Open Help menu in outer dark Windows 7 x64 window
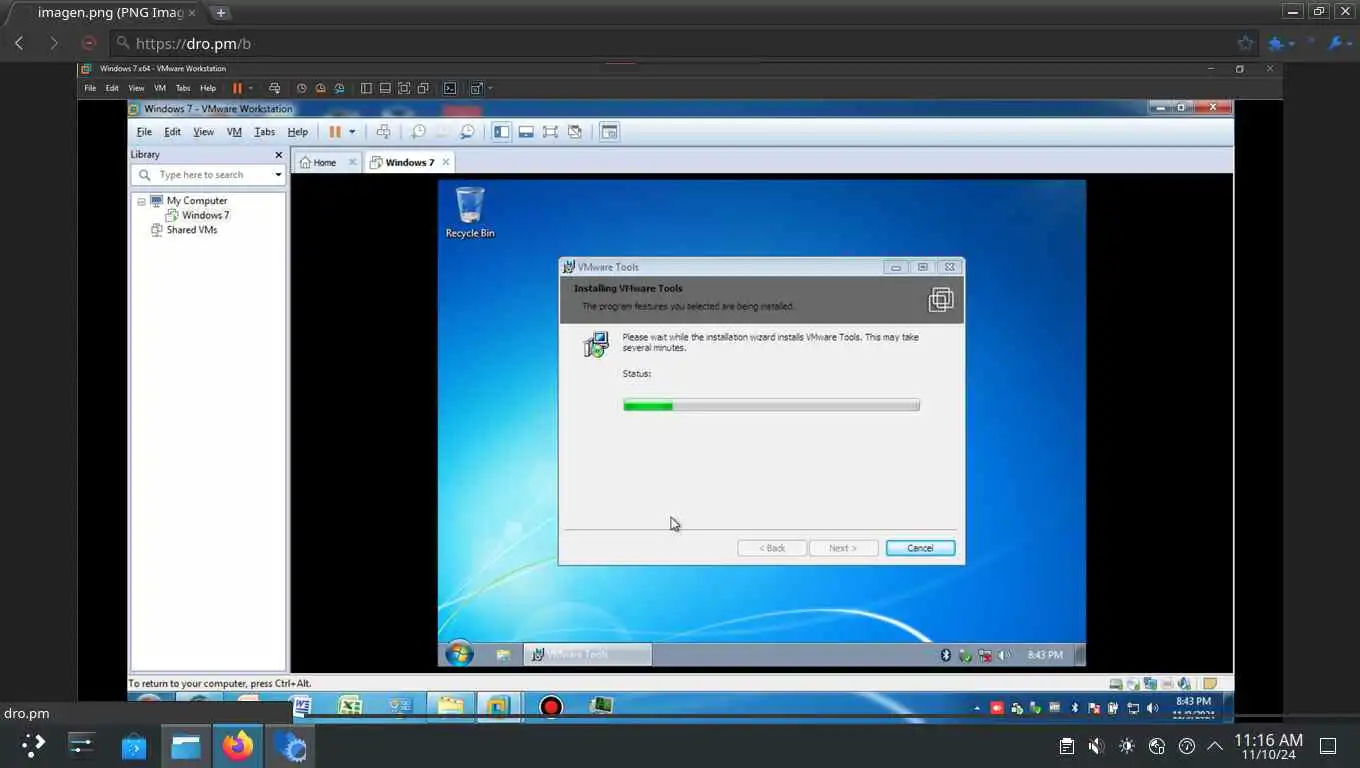 (208, 88)
